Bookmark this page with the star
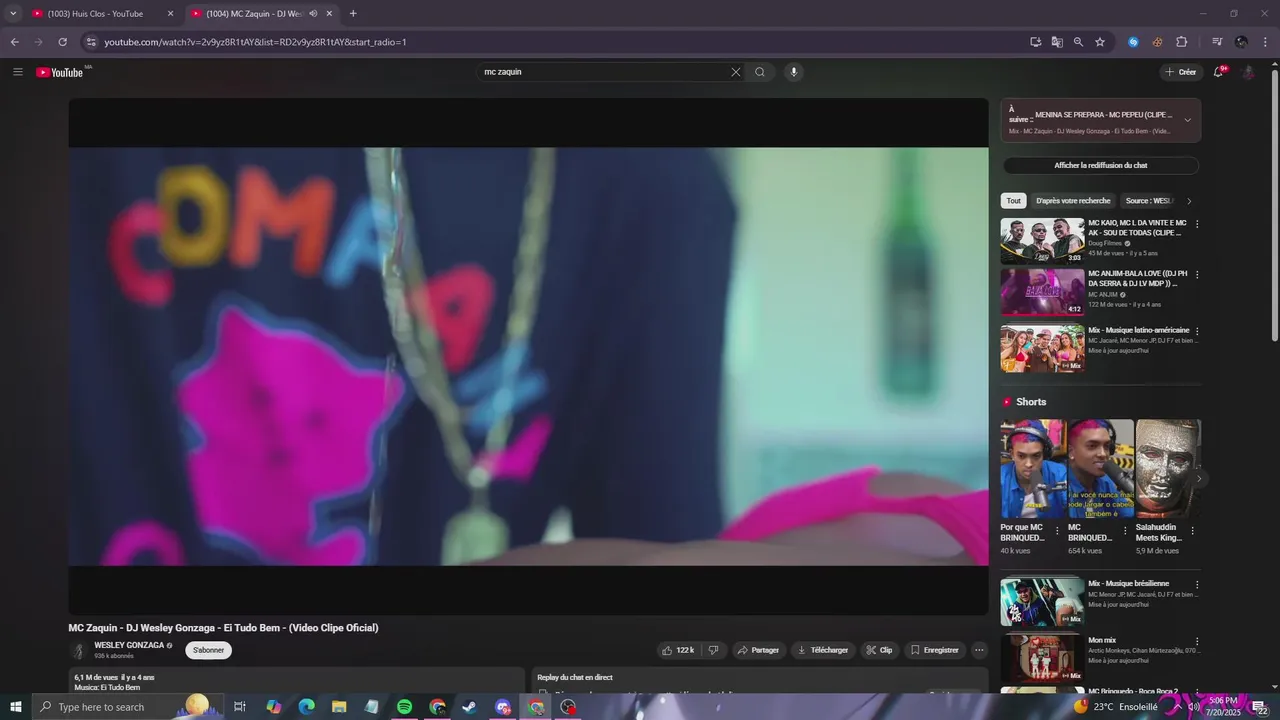Image resolution: width=1280 pixels, height=720 pixels. coord(1100,42)
